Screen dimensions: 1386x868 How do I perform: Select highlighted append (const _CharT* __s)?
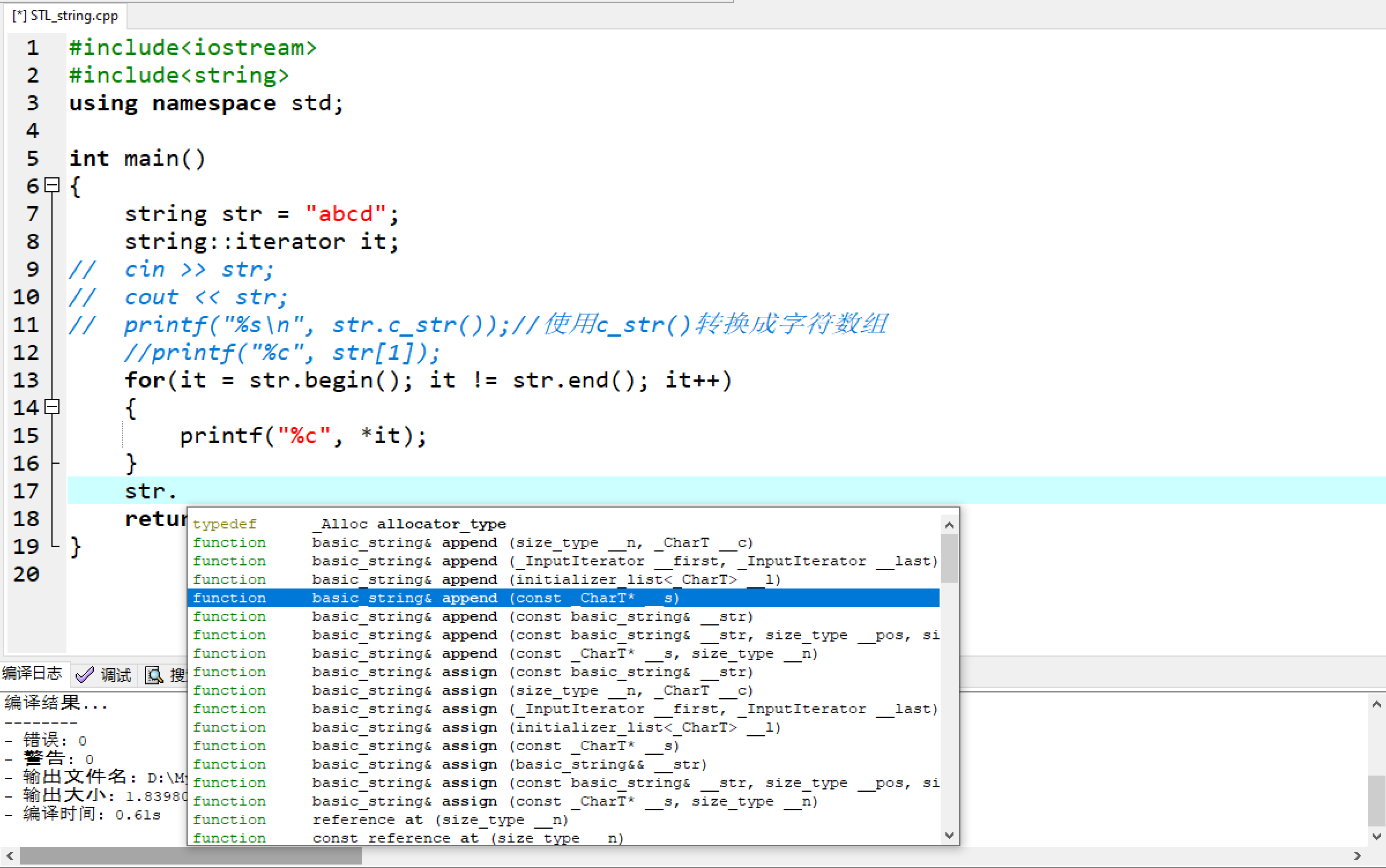[x=564, y=598]
